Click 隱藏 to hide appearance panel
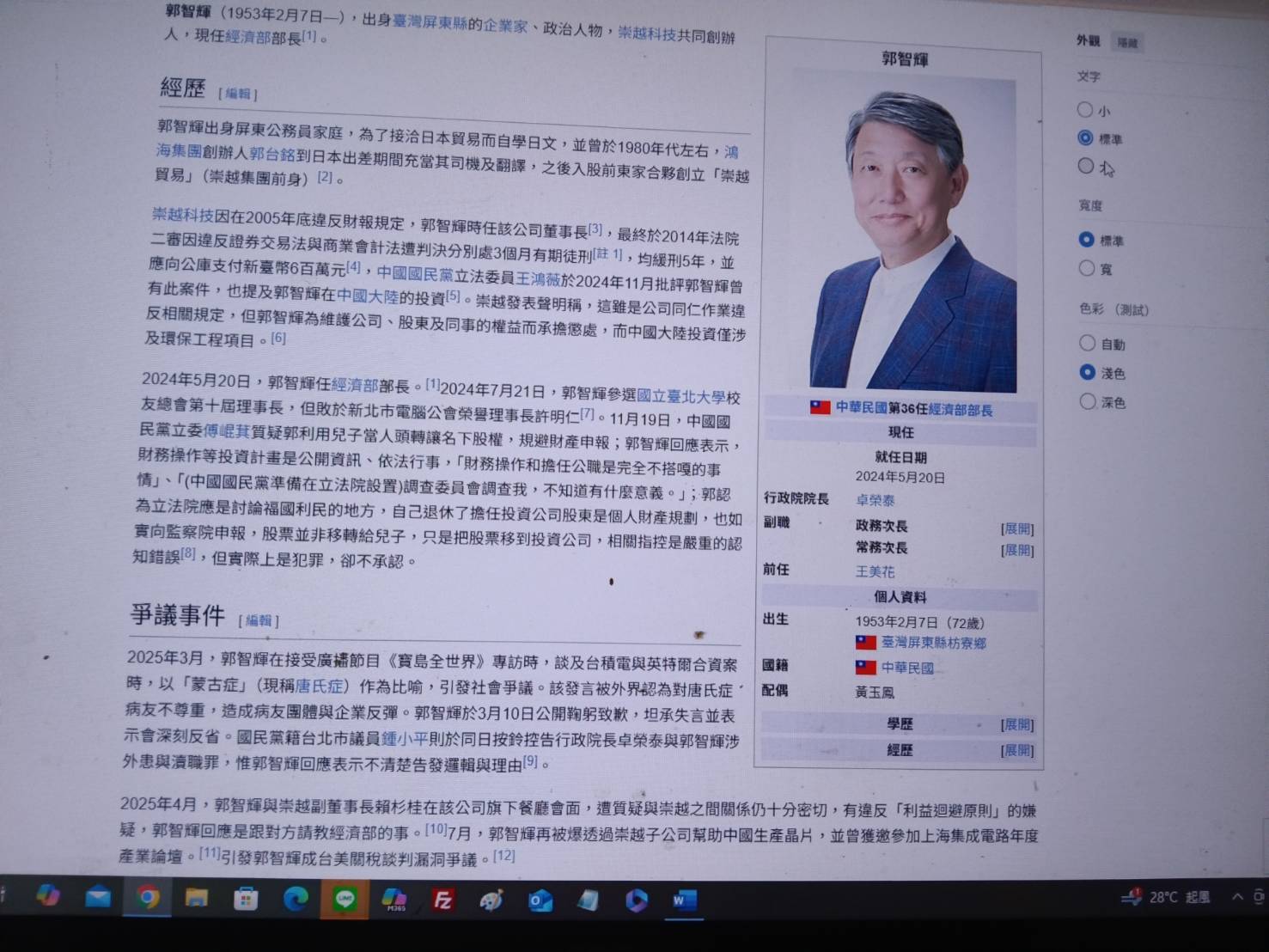 click(1127, 43)
